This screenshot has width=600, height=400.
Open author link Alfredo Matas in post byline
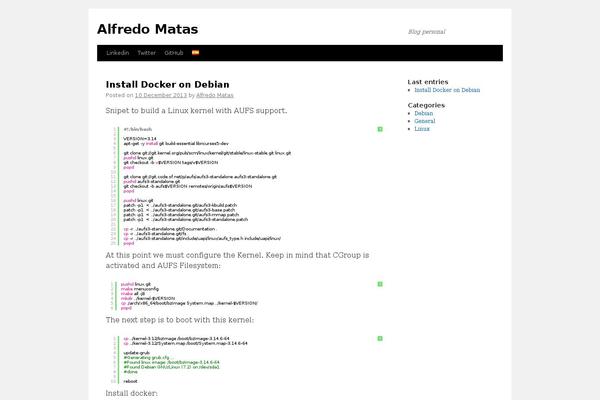click(215, 95)
